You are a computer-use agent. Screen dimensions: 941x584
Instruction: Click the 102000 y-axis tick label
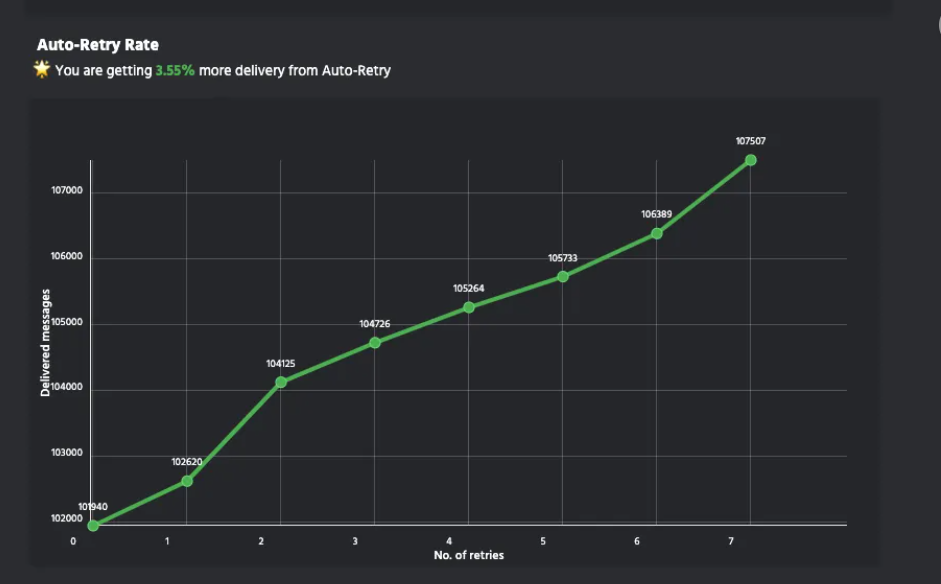[x=68, y=520]
